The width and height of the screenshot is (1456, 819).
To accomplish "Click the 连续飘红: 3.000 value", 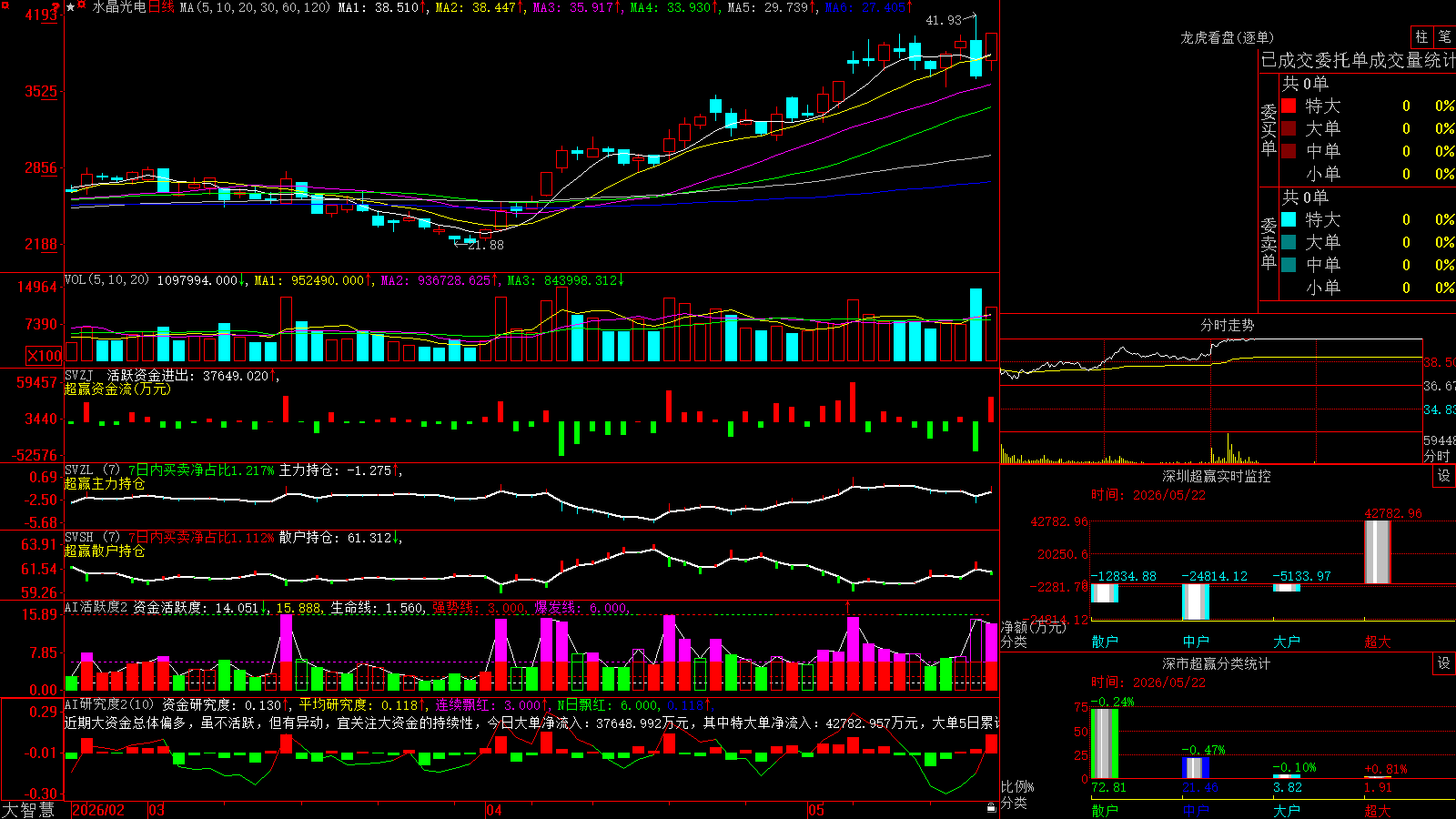I will [491, 704].
